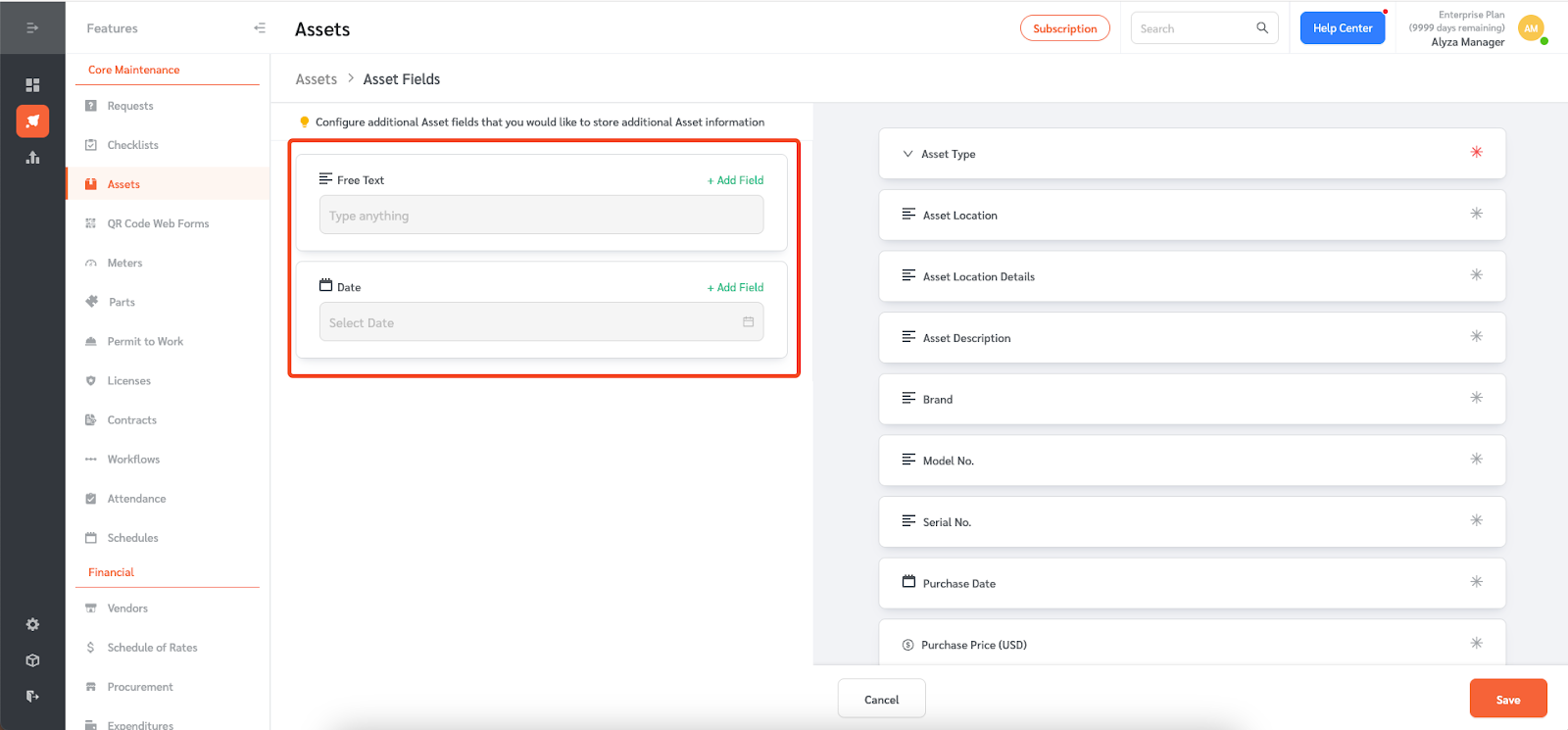
Task: Select the Brand field row
Action: click(x=1192, y=399)
